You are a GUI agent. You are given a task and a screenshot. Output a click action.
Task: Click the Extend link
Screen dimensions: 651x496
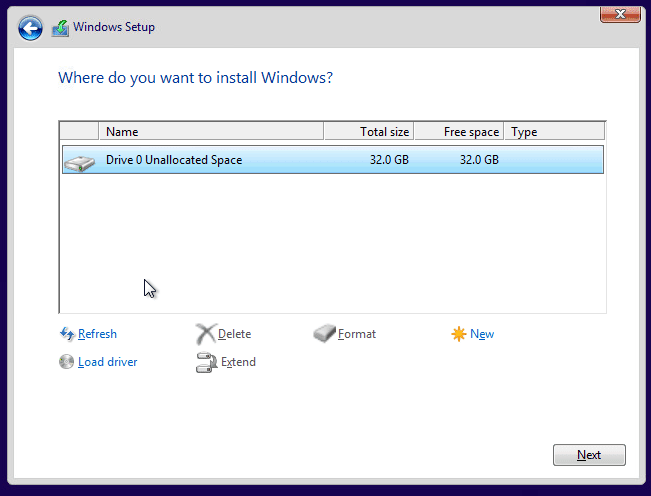point(238,362)
